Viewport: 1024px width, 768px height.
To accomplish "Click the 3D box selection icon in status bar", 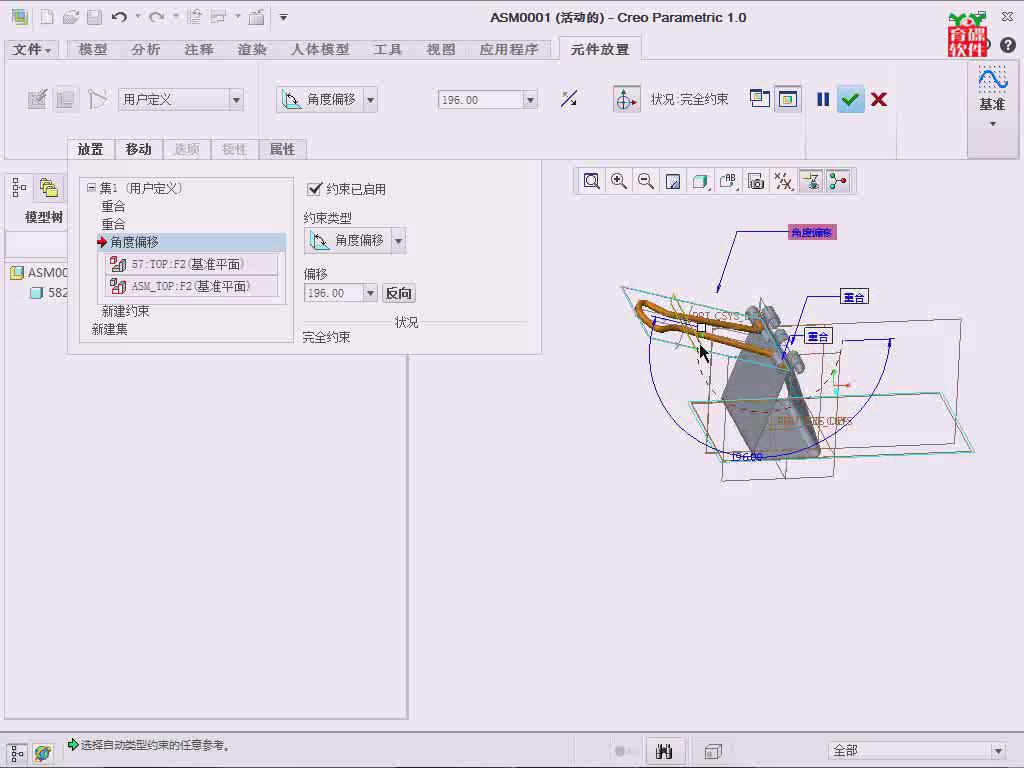I will pos(713,752).
